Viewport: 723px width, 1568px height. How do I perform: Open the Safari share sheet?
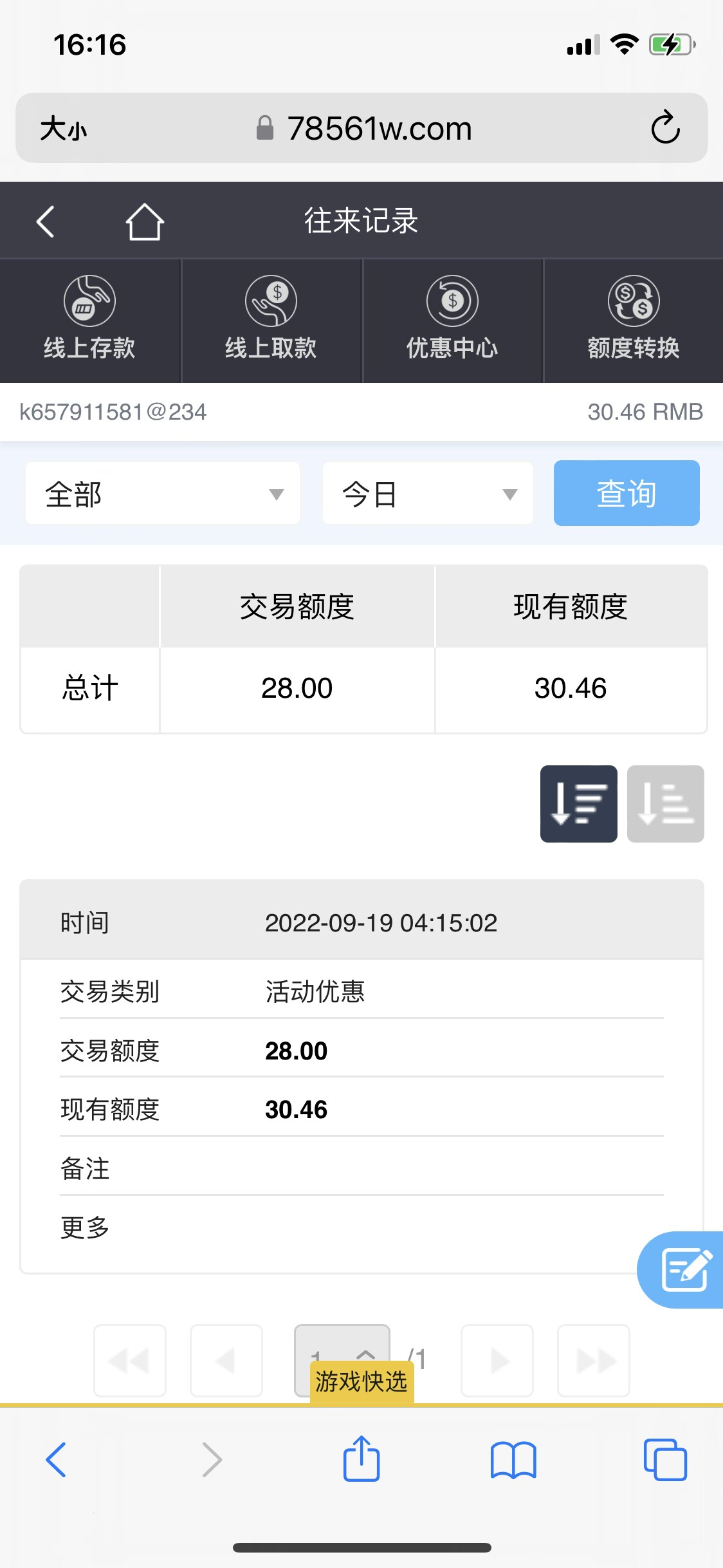(361, 1459)
